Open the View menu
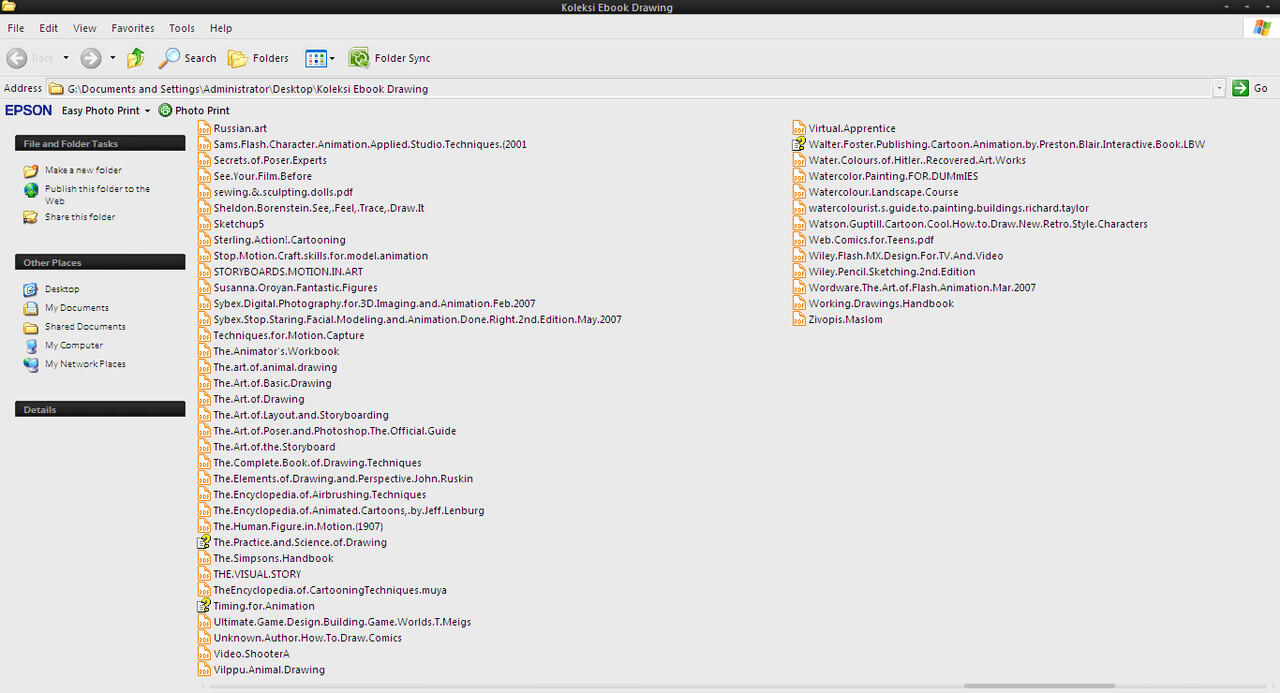The width and height of the screenshot is (1280, 693). click(x=85, y=28)
